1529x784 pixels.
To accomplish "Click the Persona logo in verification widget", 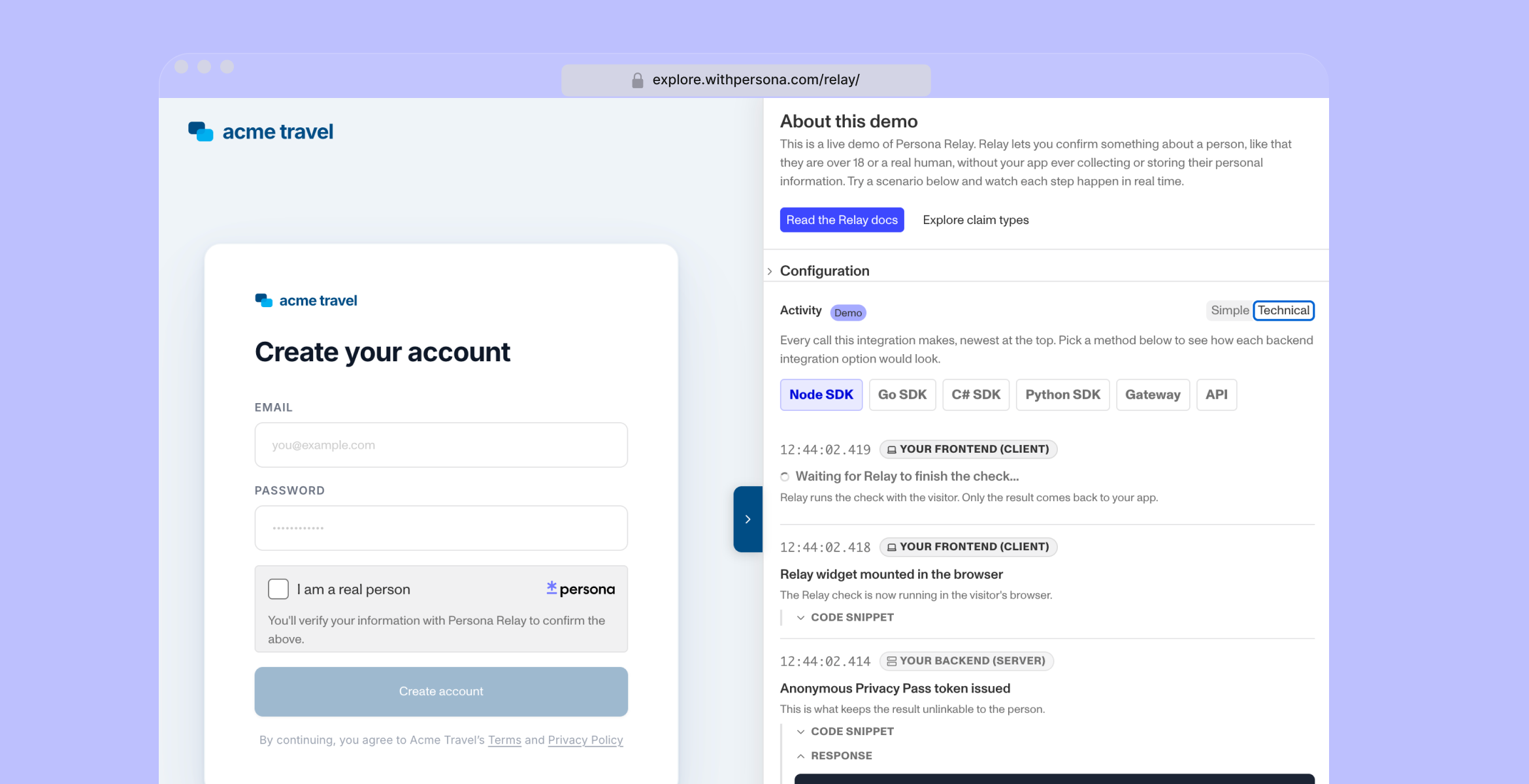I will (580, 589).
